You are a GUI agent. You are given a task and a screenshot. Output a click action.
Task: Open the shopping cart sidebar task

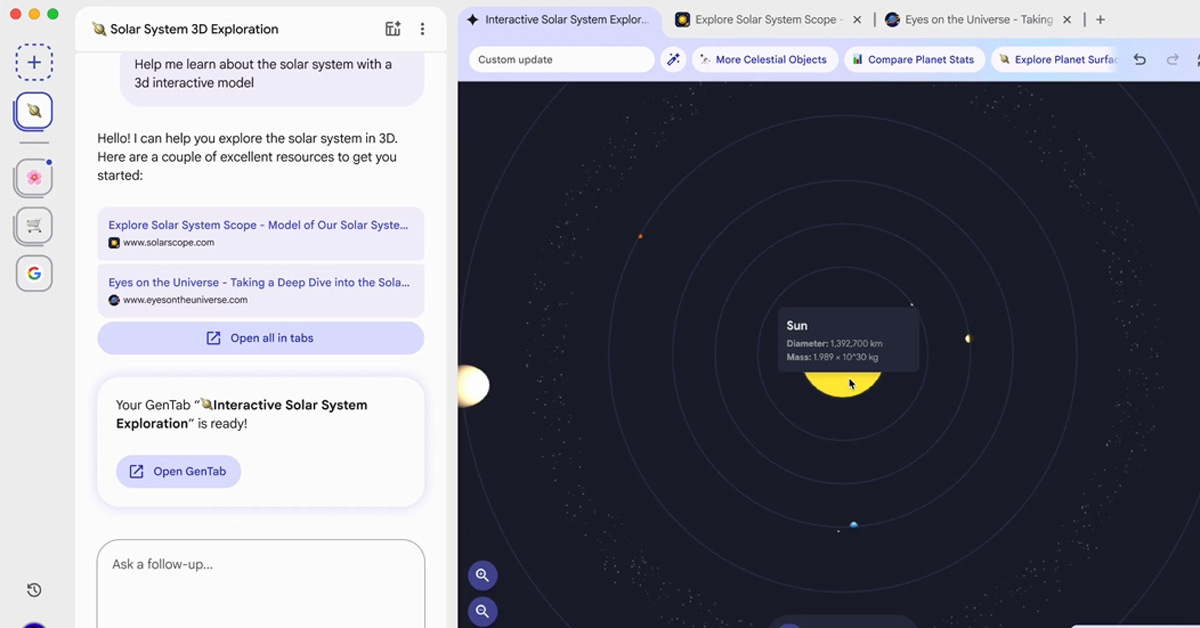point(34,225)
